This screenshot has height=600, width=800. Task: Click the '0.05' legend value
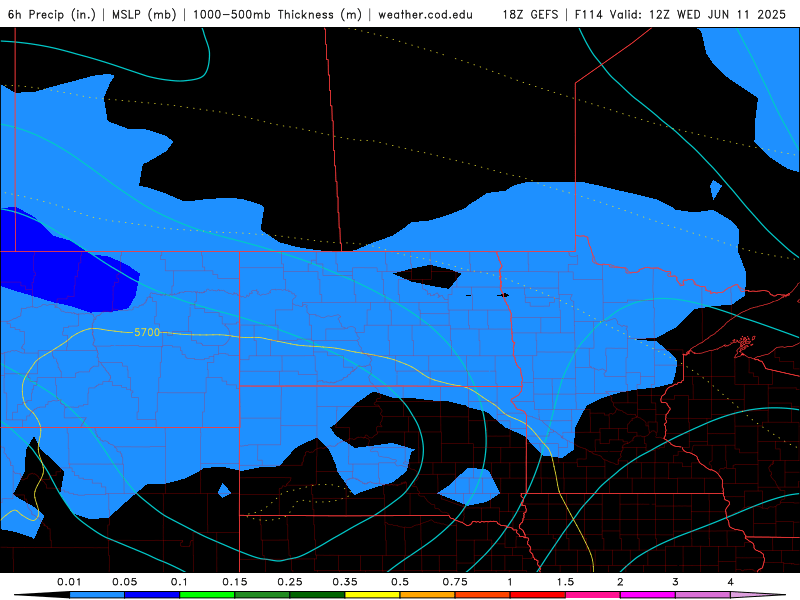[x=124, y=582]
